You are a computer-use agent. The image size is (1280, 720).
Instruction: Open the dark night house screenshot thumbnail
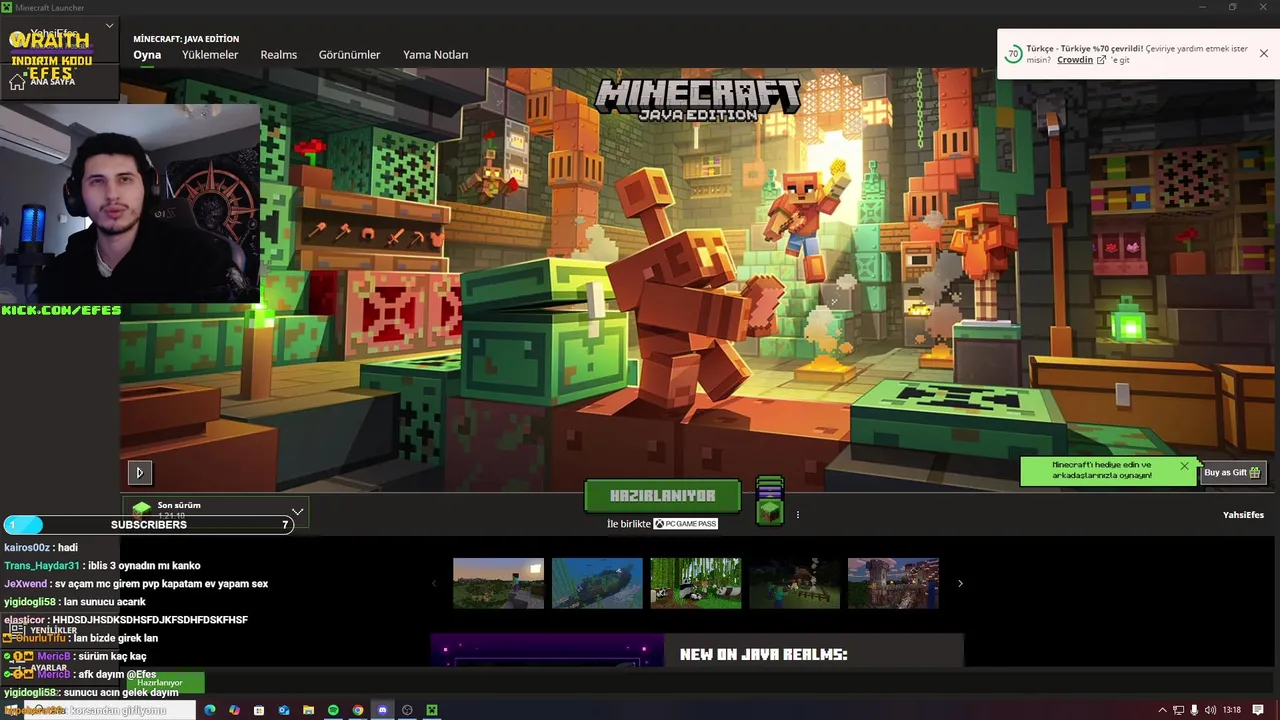coord(795,583)
